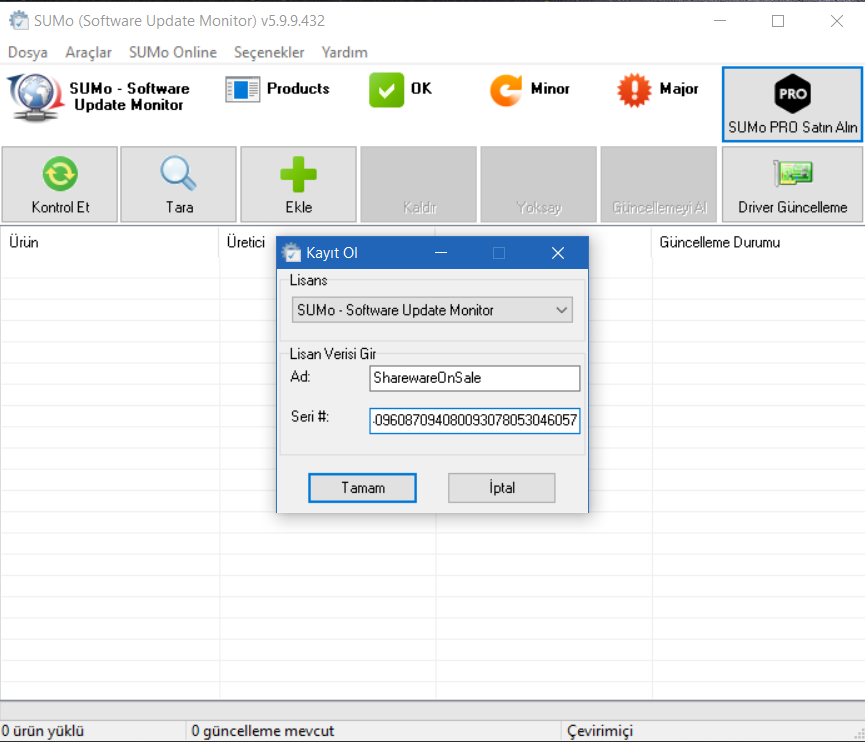Click the Kaldır disabled toolbar button
865x742 pixels.
418,184
